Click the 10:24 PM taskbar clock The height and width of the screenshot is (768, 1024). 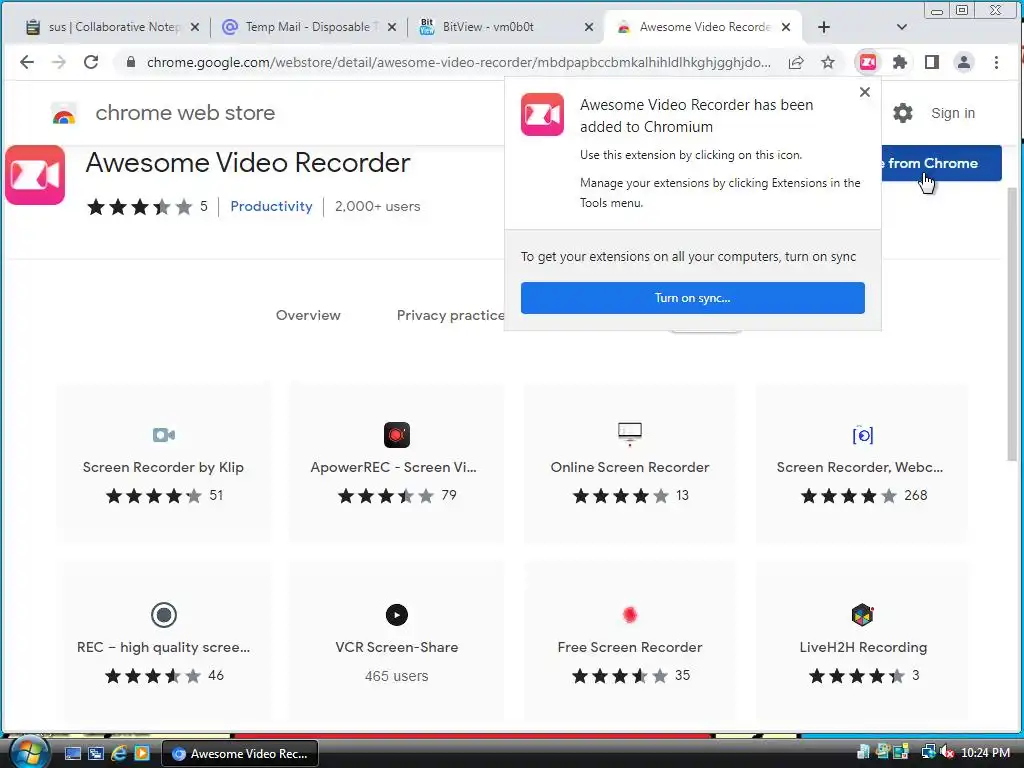(x=985, y=753)
